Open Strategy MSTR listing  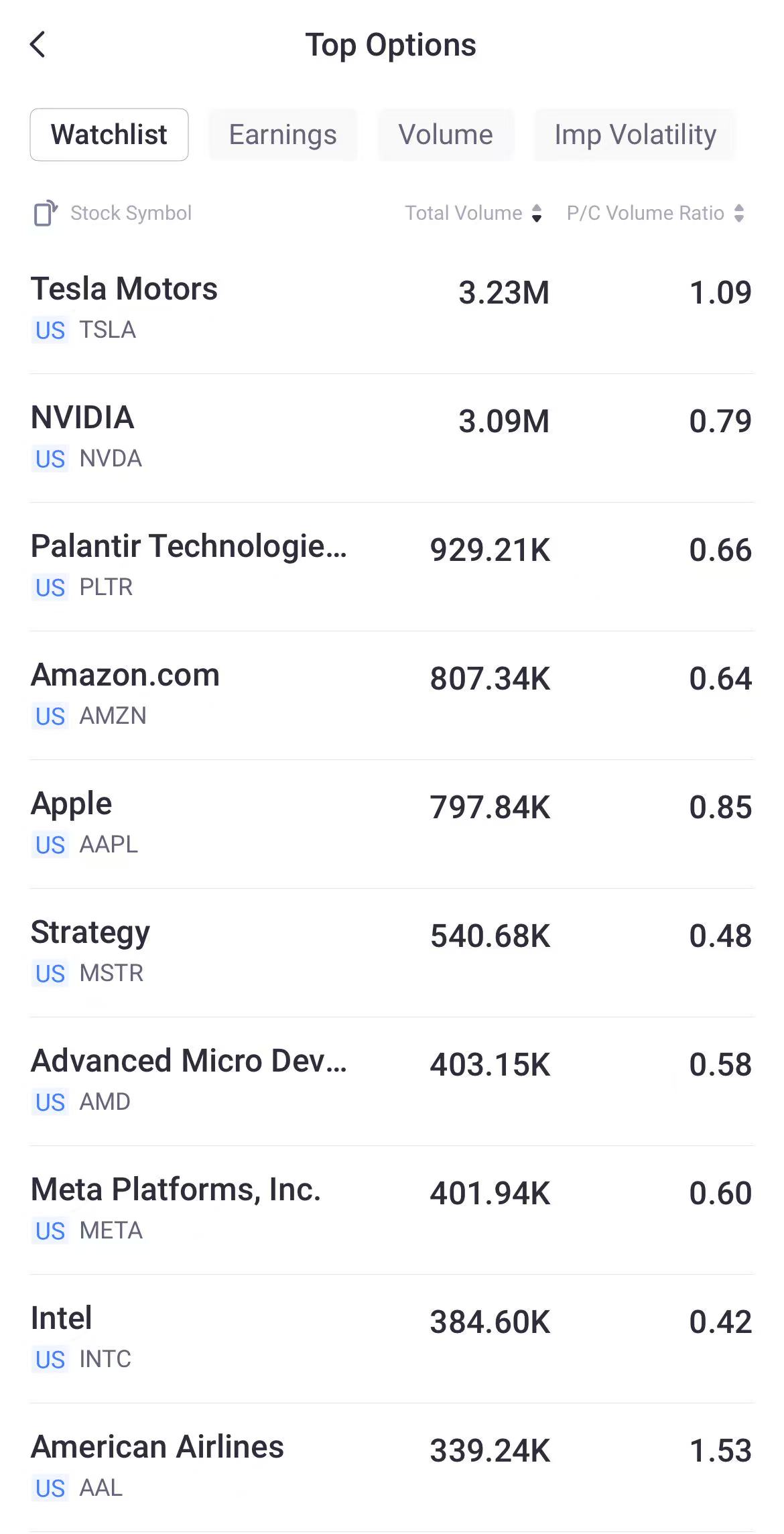coord(391,952)
